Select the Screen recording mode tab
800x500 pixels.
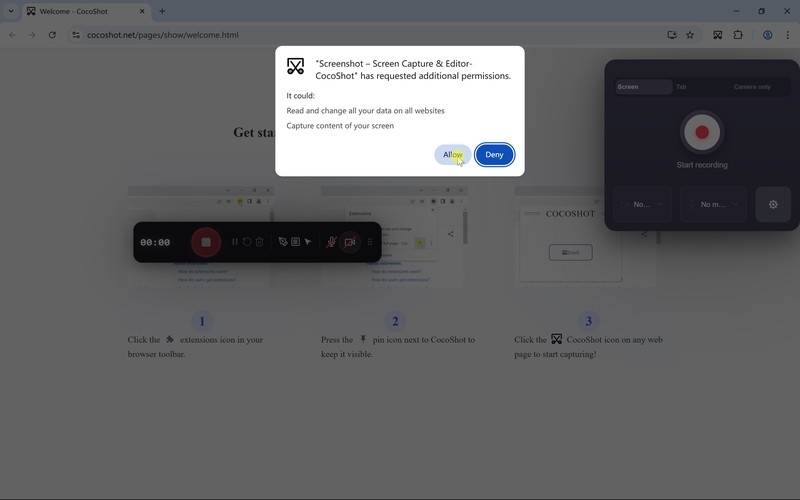(643, 87)
